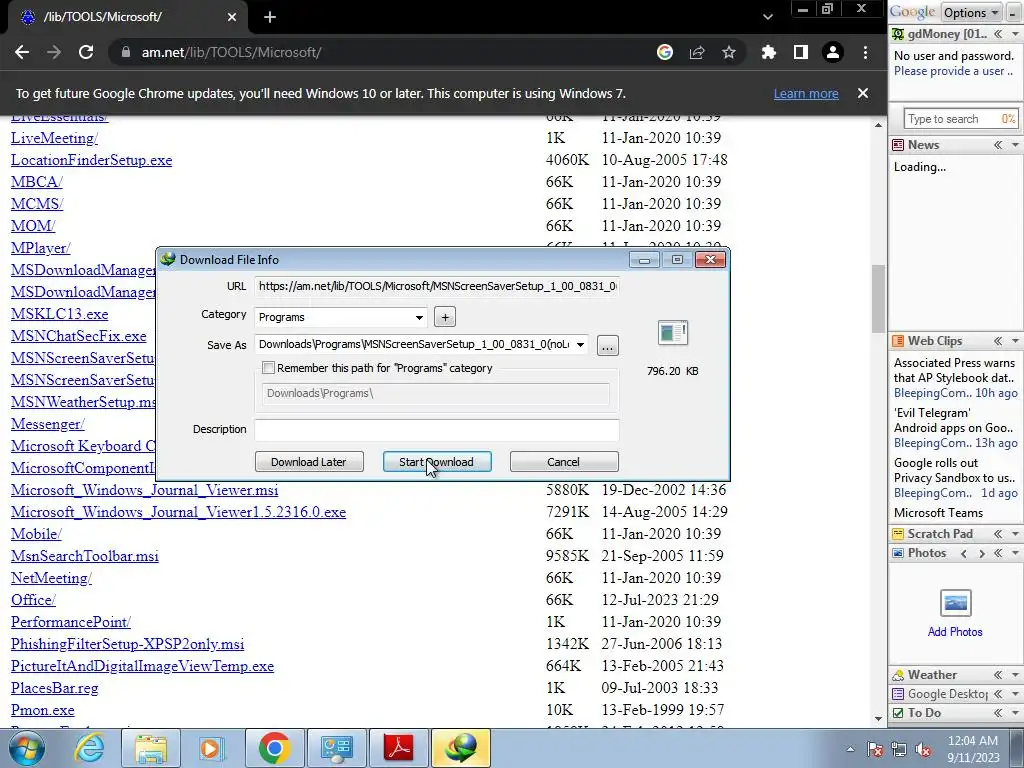Bookmark this page with star icon
Image resolution: width=1024 pixels, height=768 pixels.
pos(729,52)
